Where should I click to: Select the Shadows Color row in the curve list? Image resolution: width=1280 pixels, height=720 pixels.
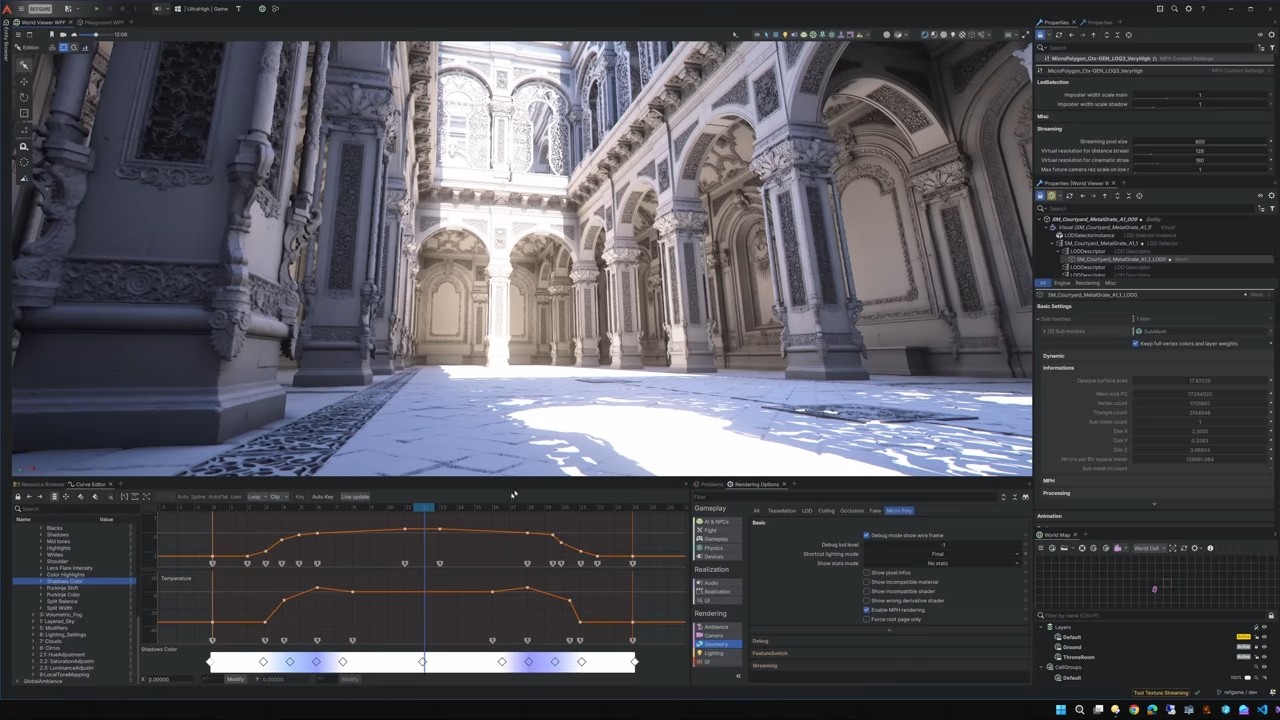coord(64,581)
